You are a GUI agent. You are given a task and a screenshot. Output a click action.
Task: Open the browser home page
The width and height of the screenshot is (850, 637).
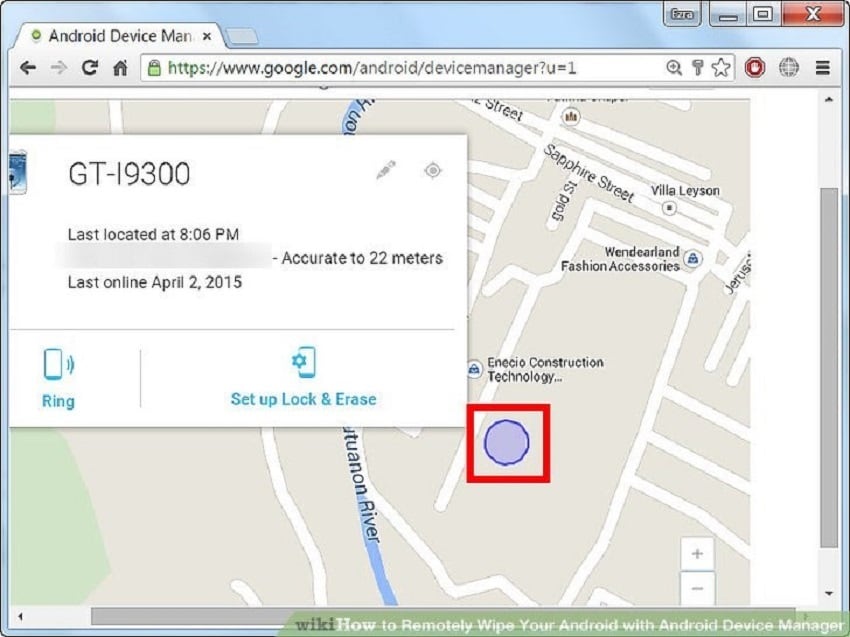point(120,68)
